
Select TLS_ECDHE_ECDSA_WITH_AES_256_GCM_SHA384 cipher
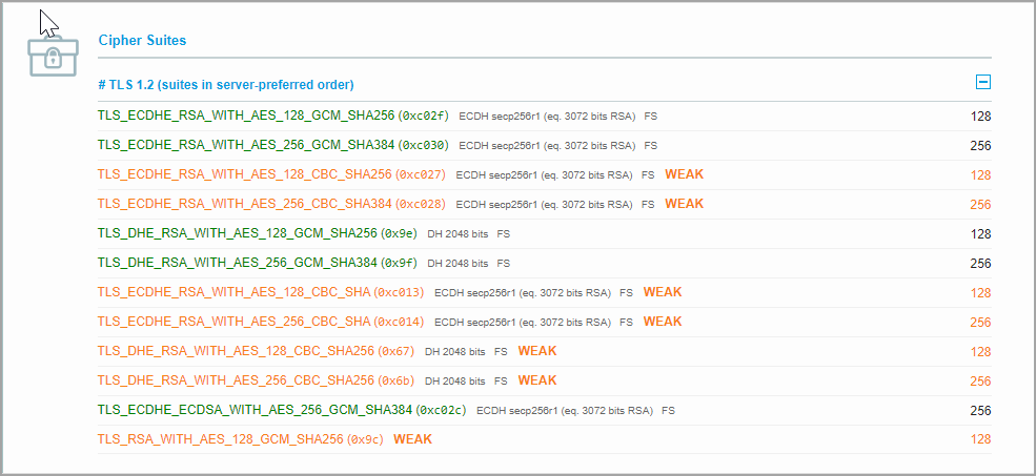click(x=255, y=411)
